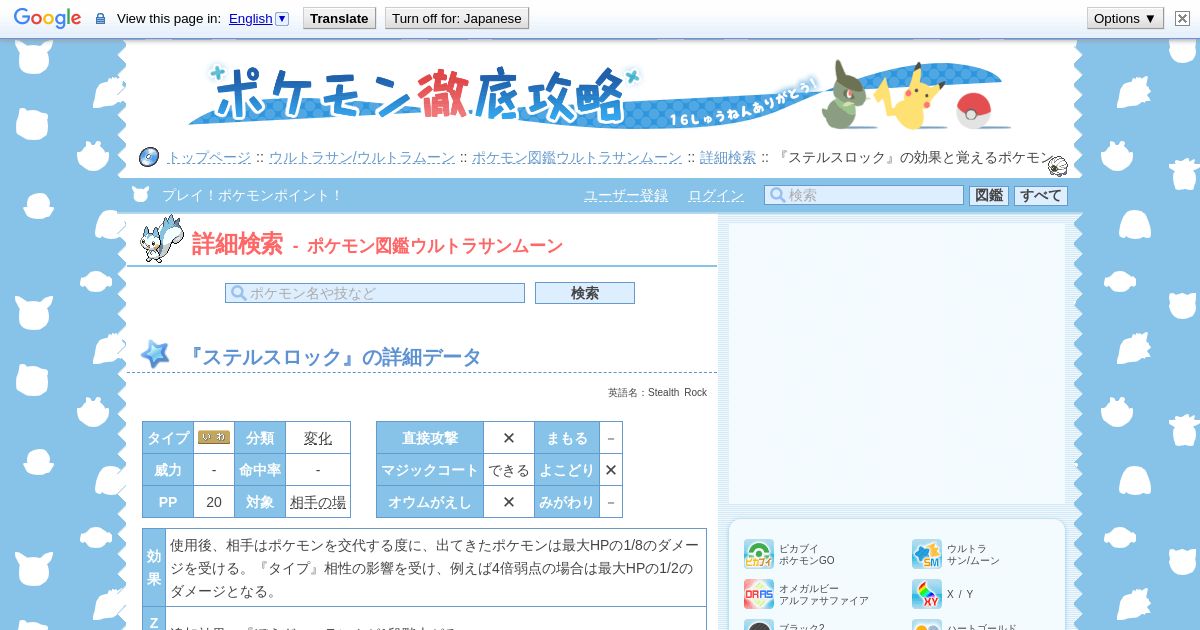Close the Google translate bar
This screenshot has height=630, width=1200.
tap(1182, 18)
